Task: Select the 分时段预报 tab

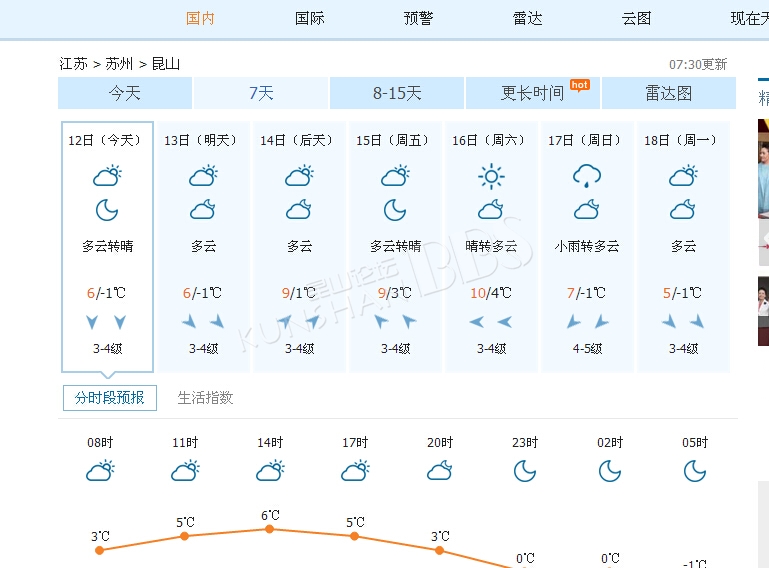Action: pos(110,398)
